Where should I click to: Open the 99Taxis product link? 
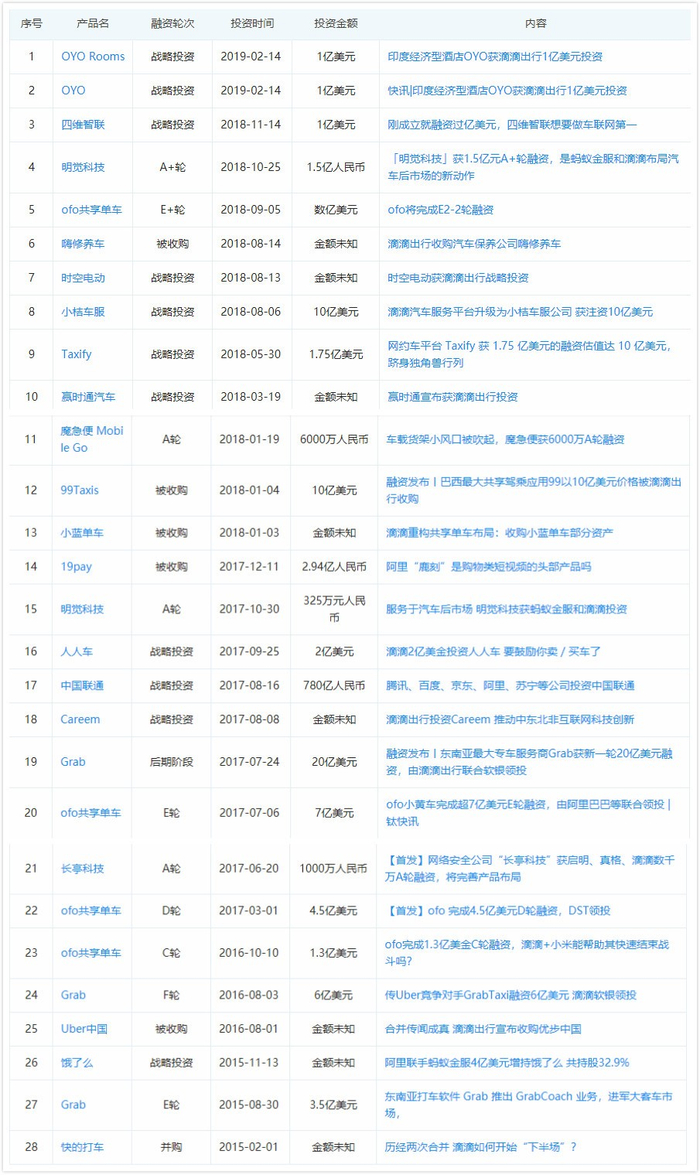79,490
